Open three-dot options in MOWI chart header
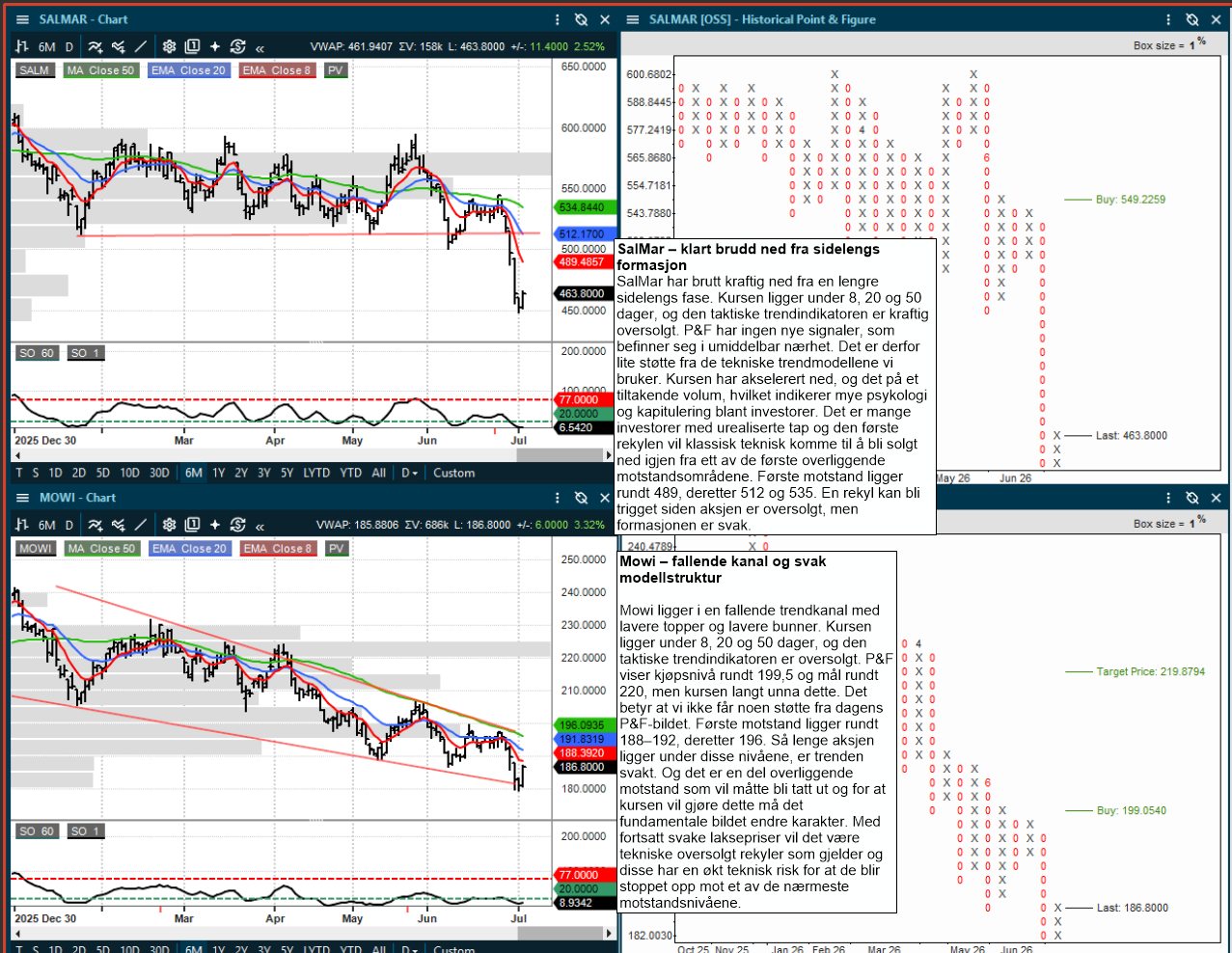 [557, 498]
